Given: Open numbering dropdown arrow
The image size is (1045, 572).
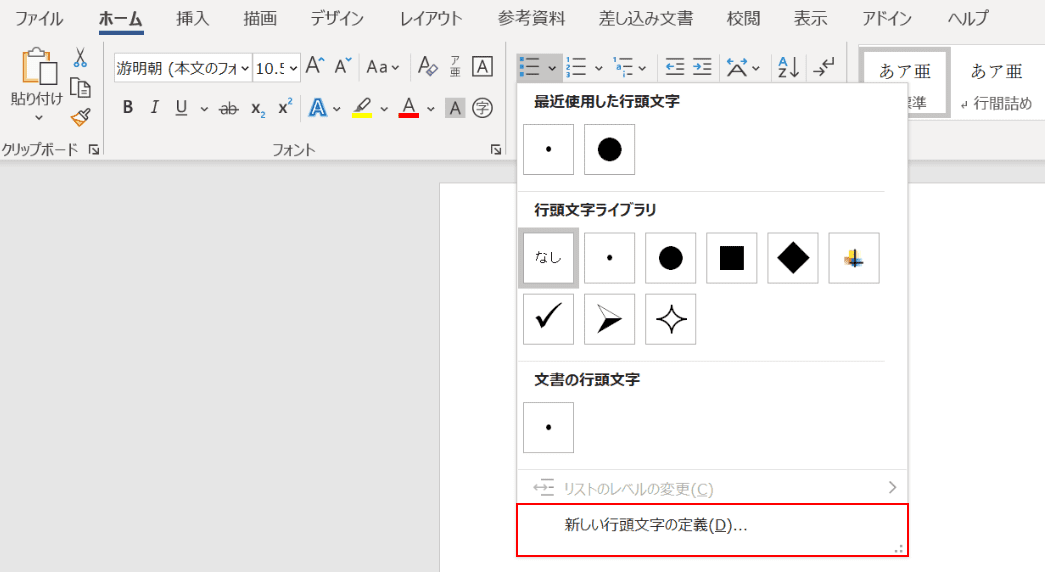Looking at the screenshot, I should coord(598,68).
